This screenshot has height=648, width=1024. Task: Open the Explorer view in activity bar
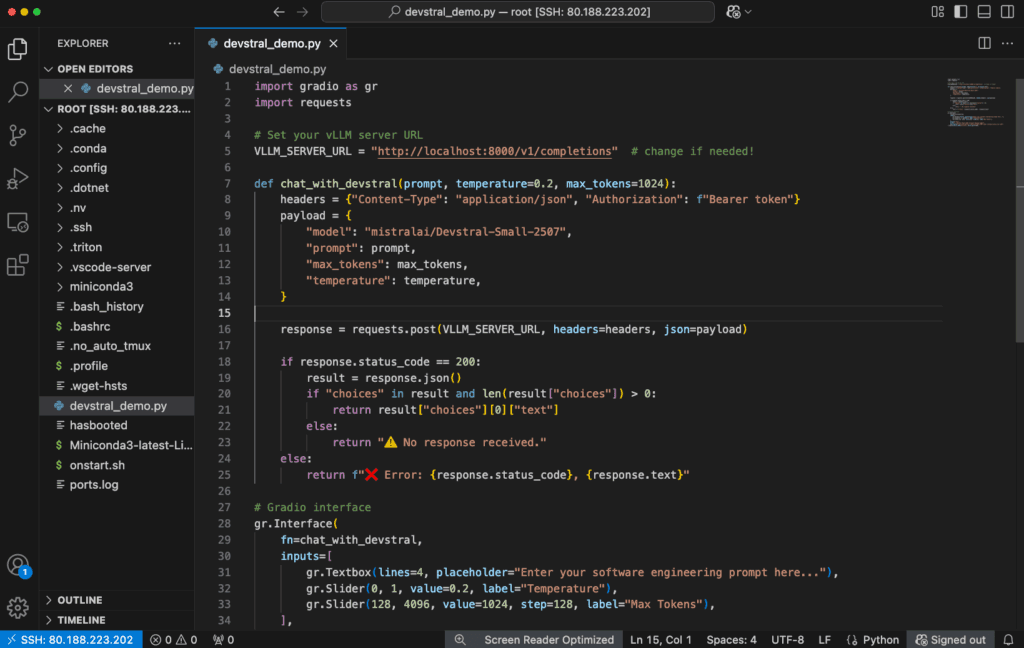click(18, 49)
